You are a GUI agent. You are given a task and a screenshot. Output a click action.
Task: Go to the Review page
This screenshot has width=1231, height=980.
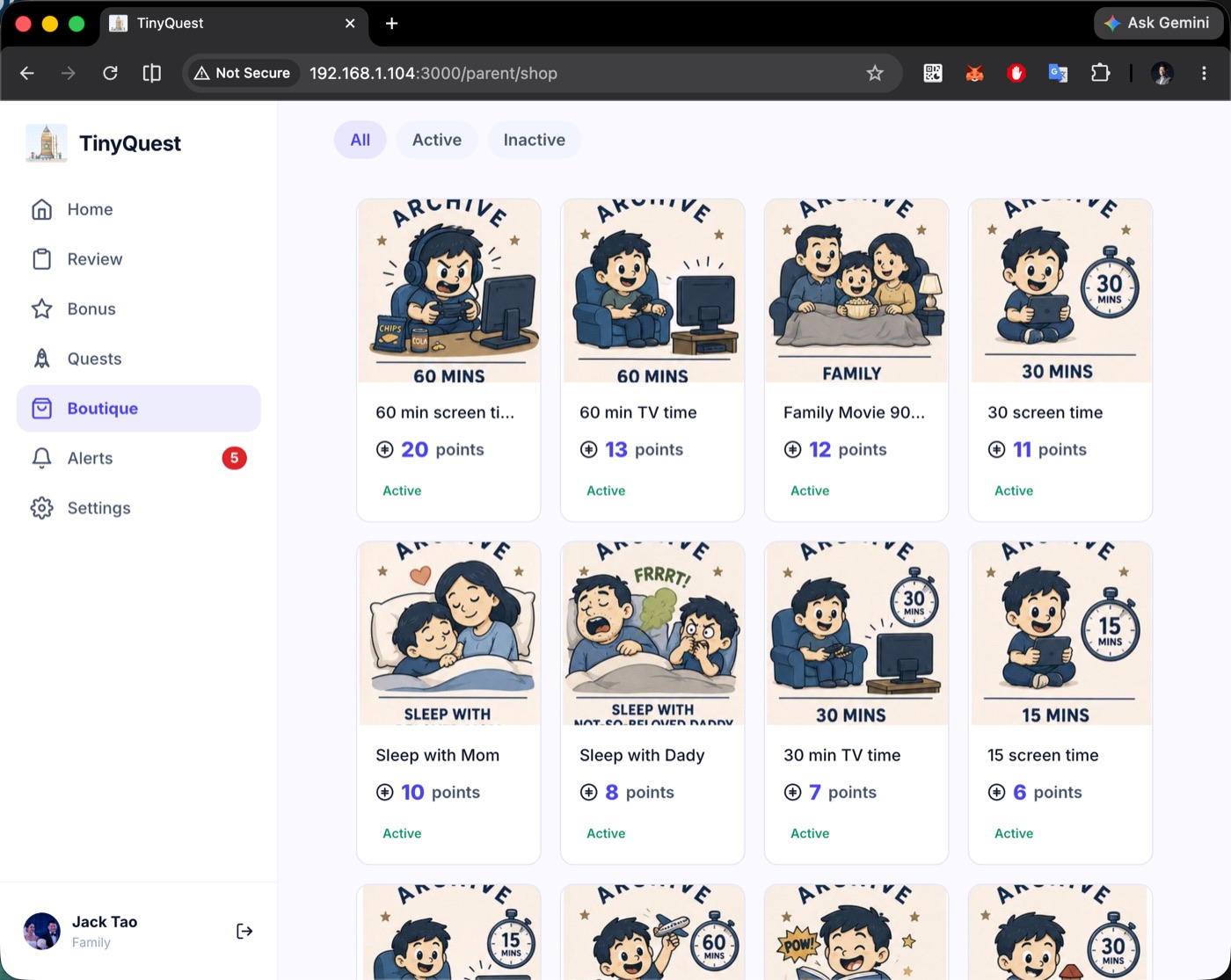(x=138, y=259)
